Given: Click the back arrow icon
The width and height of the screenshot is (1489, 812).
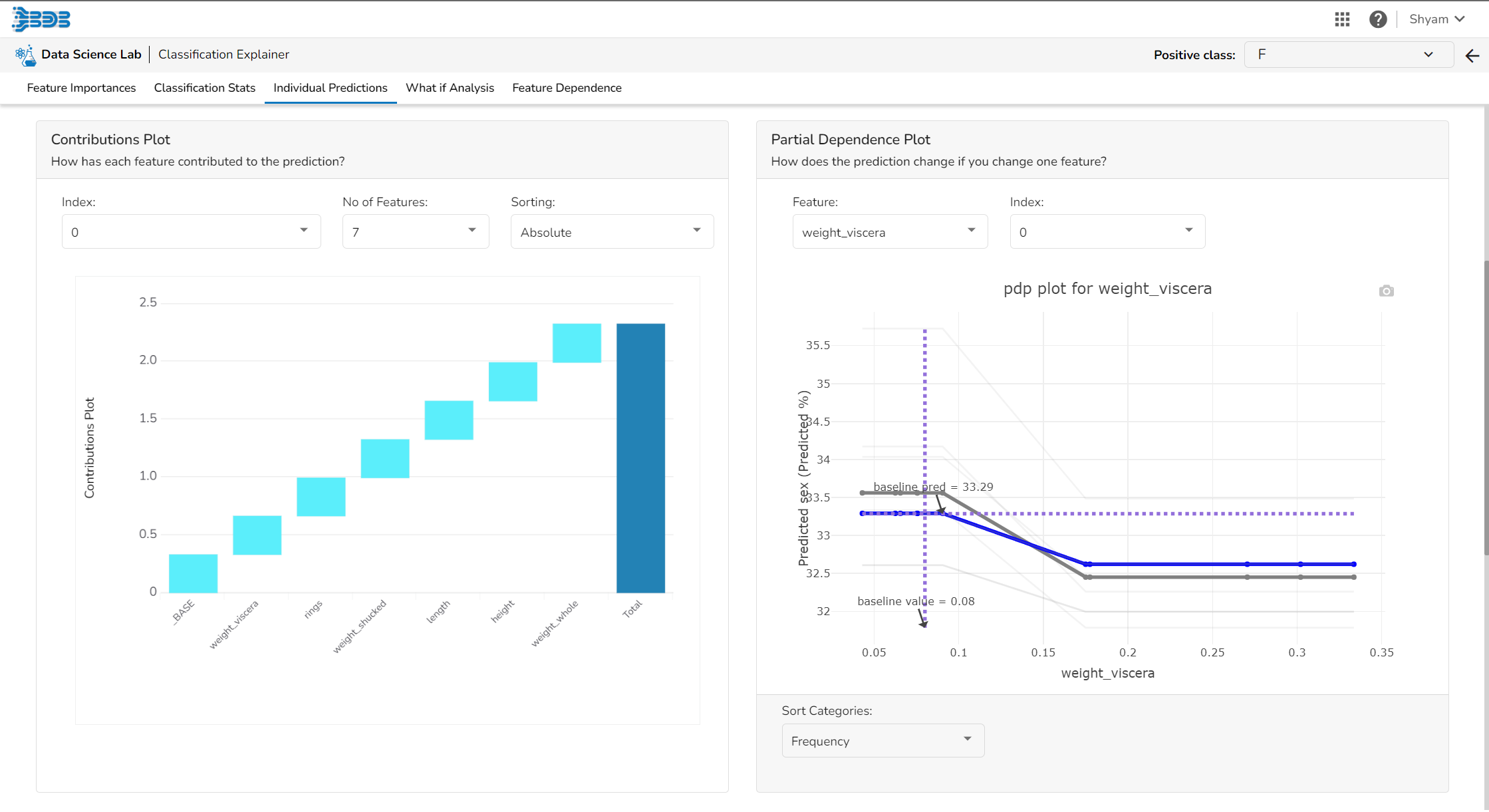Looking at the screenshot, I should click(1472, 56).
